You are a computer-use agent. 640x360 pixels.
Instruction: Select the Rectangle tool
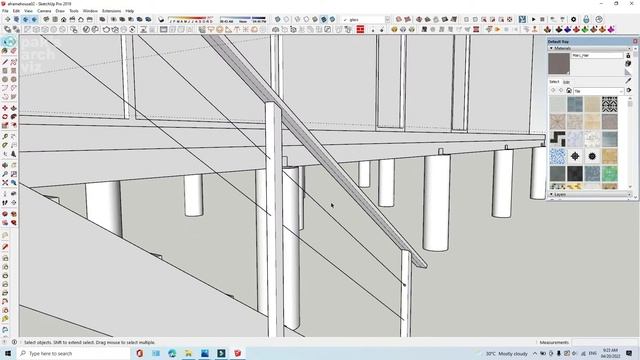[5, 71]
